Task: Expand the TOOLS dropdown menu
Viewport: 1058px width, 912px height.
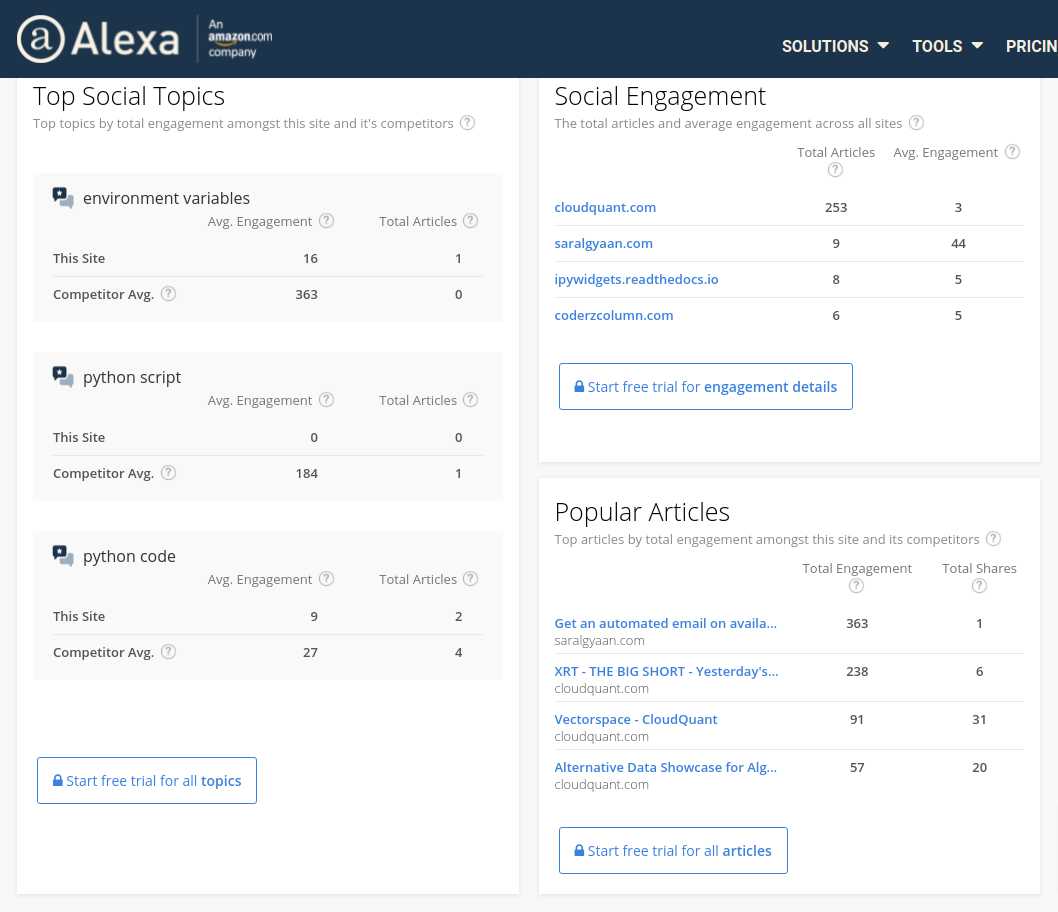Action: click(947, 46)
